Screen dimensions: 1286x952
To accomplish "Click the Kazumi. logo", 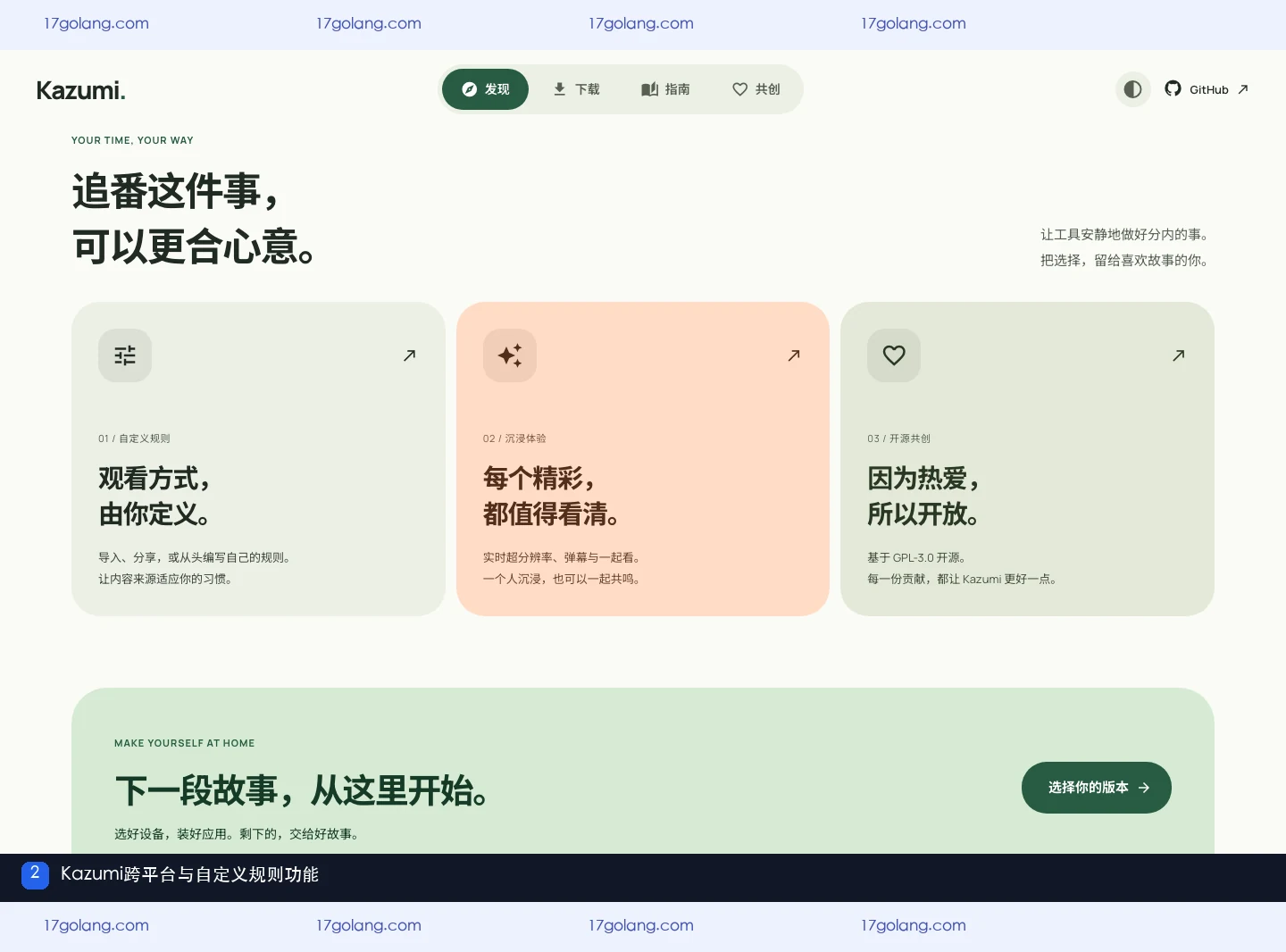I will tap(80, 90).
